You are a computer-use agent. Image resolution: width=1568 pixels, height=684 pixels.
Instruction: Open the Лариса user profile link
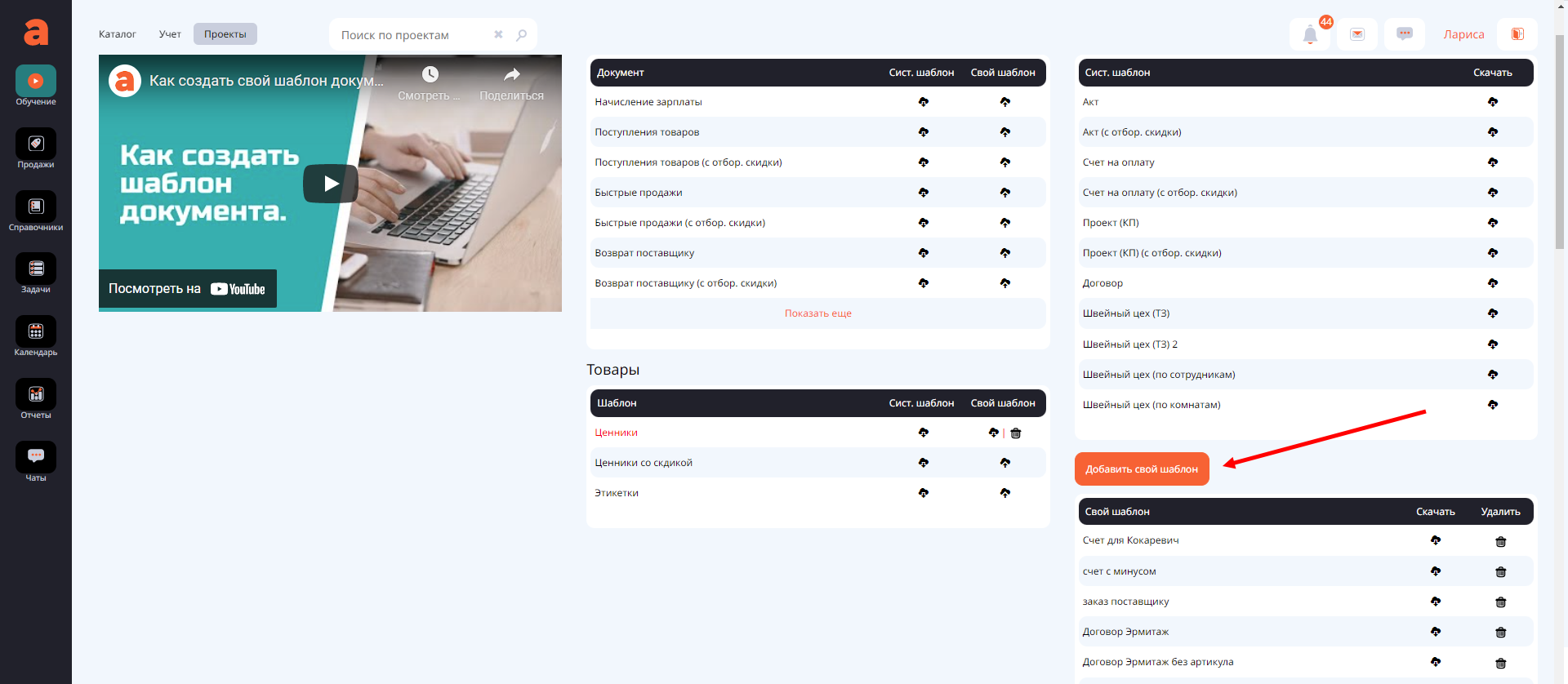1463,34
